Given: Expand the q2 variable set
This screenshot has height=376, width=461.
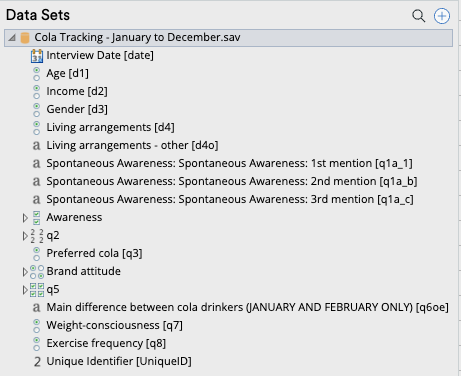Looking at the screenshot, I should coord(25,236).
